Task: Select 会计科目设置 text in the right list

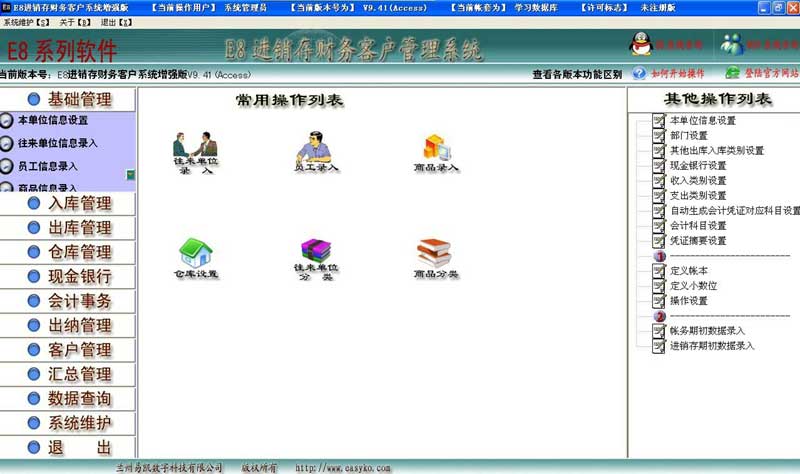Action: coord(698,226)
